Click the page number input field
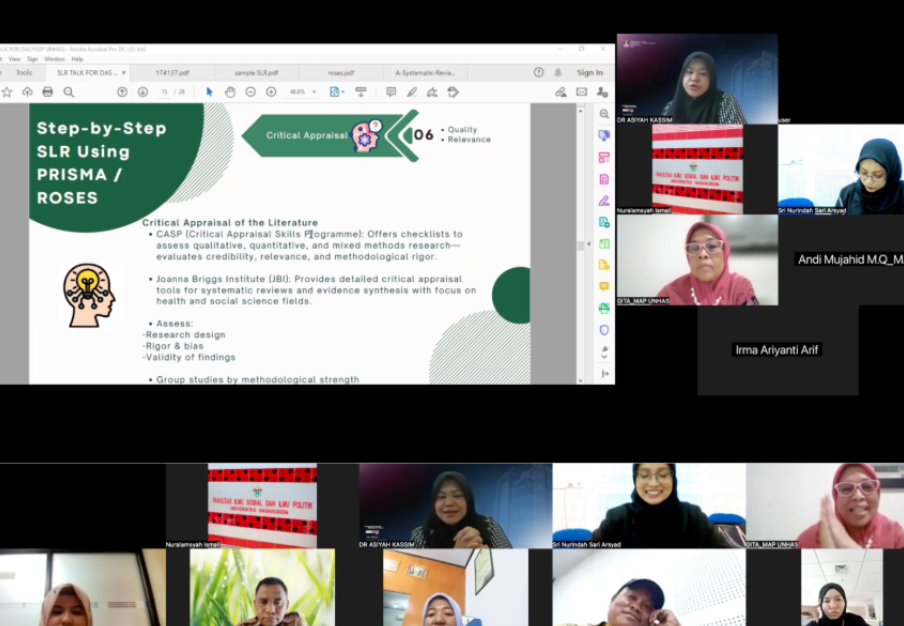 coord(164,92)
